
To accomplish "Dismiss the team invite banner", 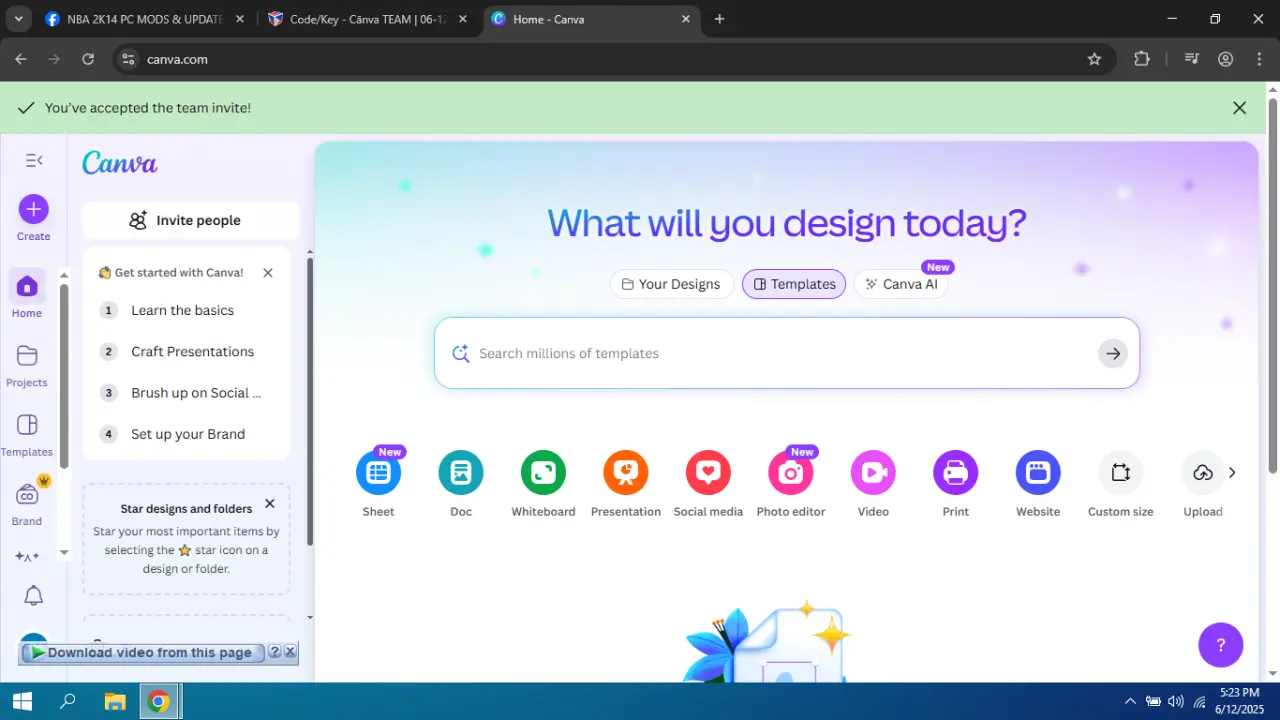I will point(1240,108).
